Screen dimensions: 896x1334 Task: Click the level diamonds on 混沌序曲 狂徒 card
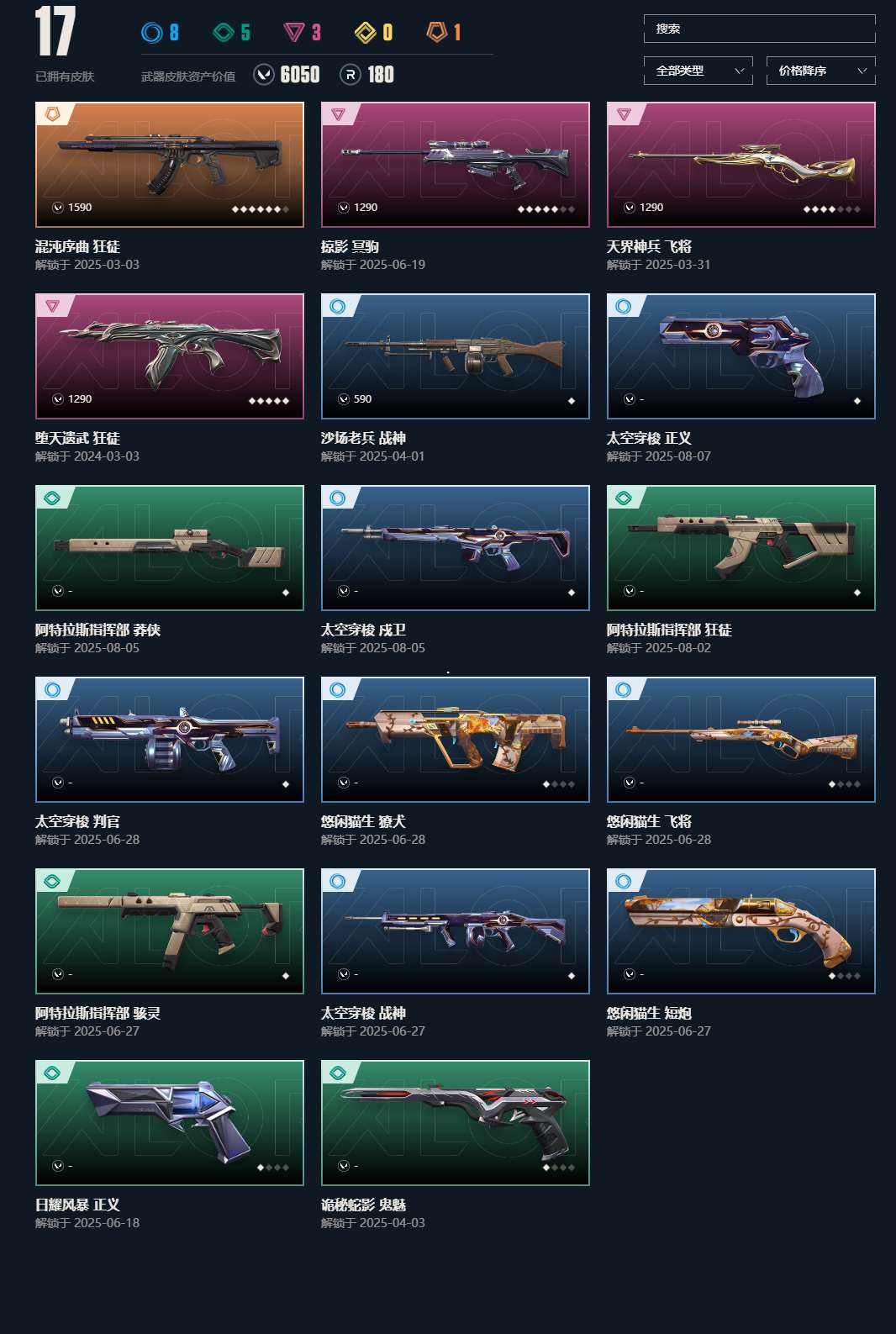pos(261,209)
